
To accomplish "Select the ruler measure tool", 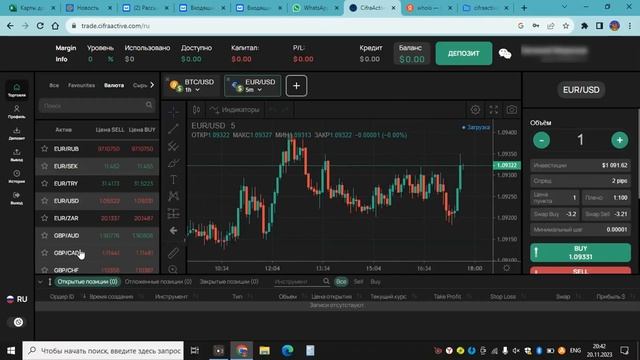I will coord(173,253).
